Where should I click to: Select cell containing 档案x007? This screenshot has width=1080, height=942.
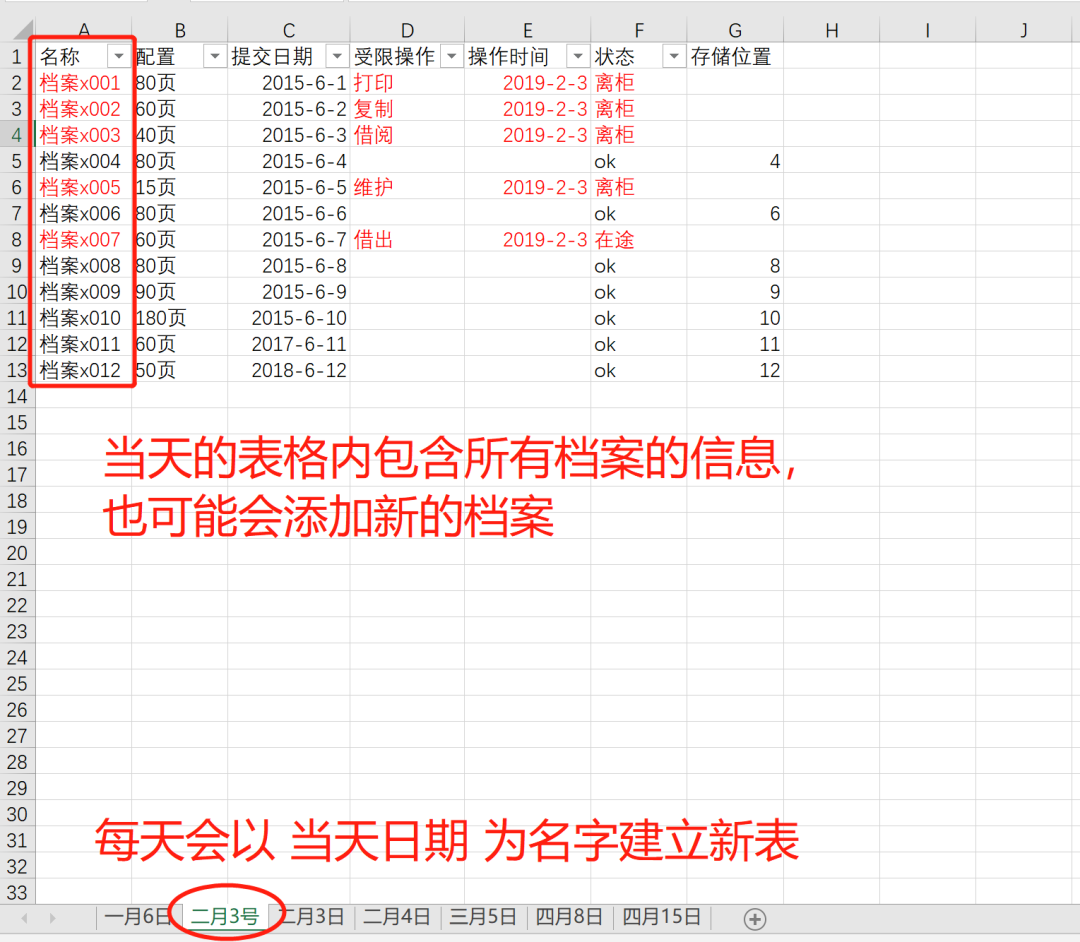[x=83, y=240]
